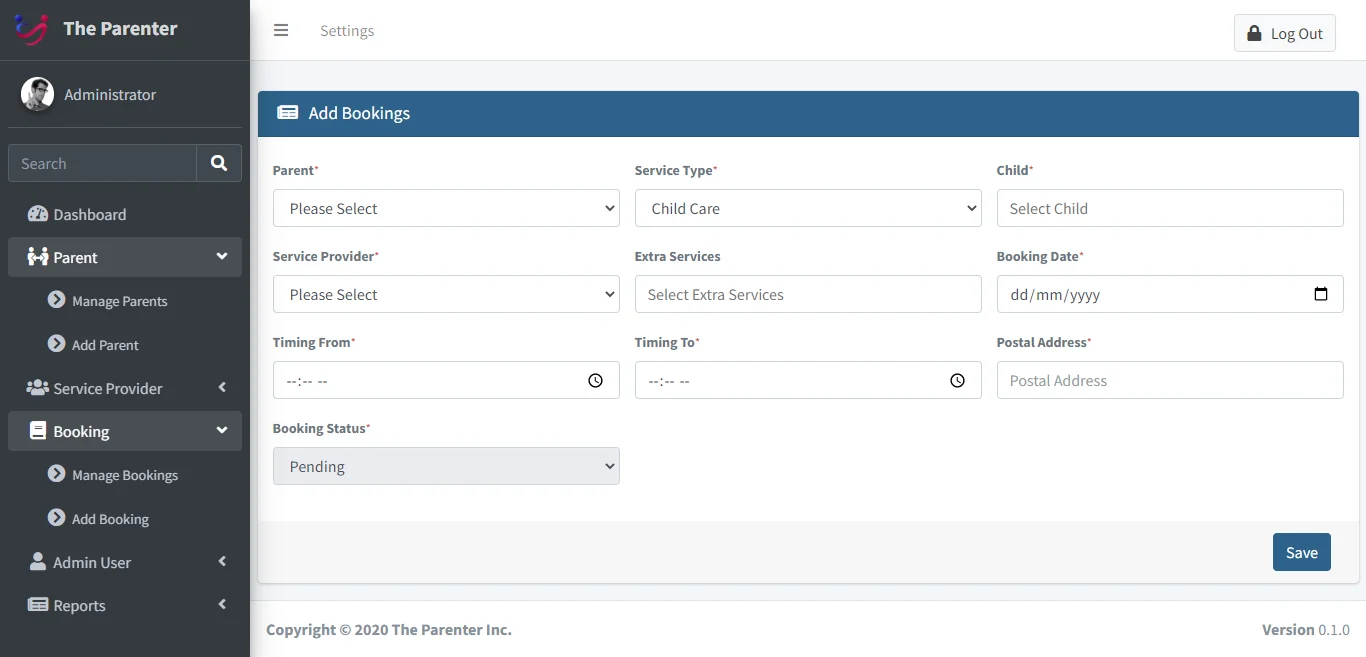The height and width of the screenshot is (657, 1366).
Task: Focus the Postal Address input field
Action: [1169, 380]
